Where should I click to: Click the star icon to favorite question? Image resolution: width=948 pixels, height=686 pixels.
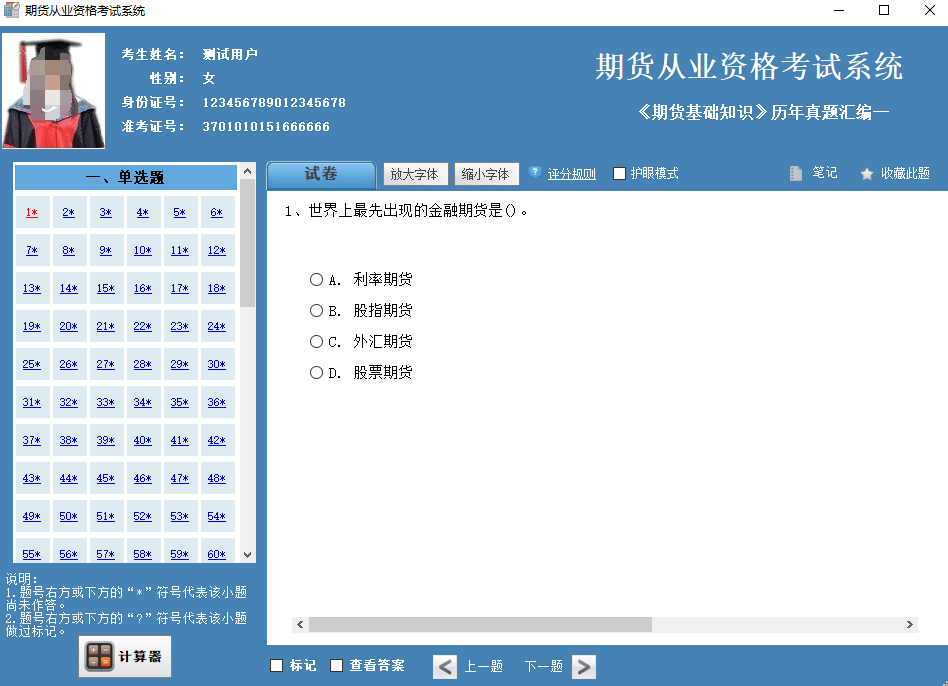tap(866, 174)
